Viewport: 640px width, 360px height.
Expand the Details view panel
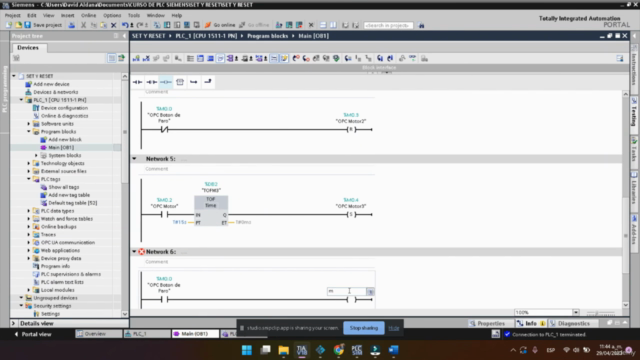click(13, 323)
